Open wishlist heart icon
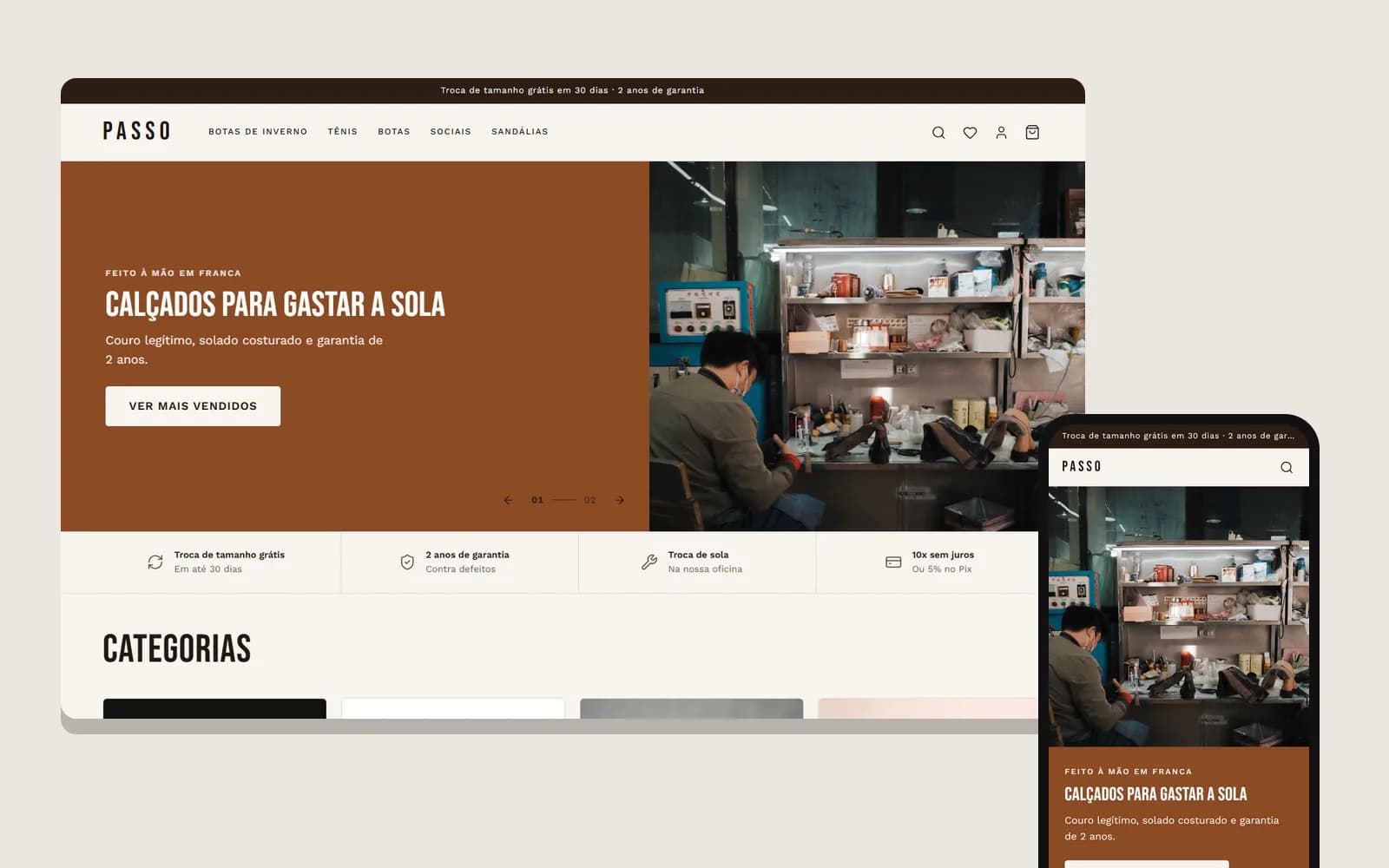Screen dimensions: 1389x868 [970, 133]
